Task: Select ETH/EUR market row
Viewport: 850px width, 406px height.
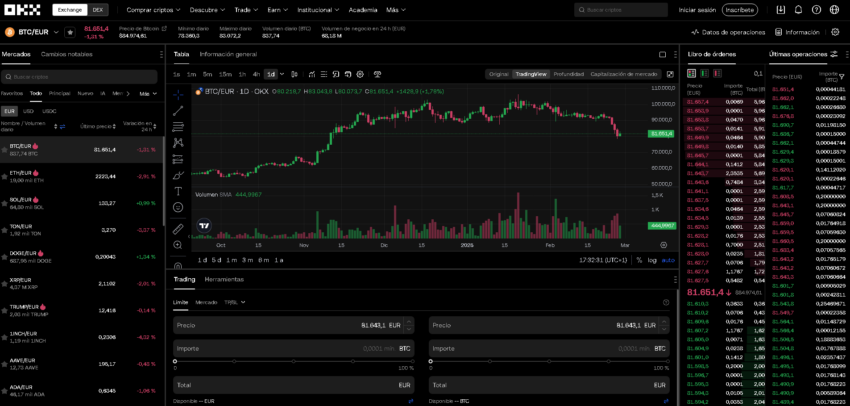Action: click(81, 177)
